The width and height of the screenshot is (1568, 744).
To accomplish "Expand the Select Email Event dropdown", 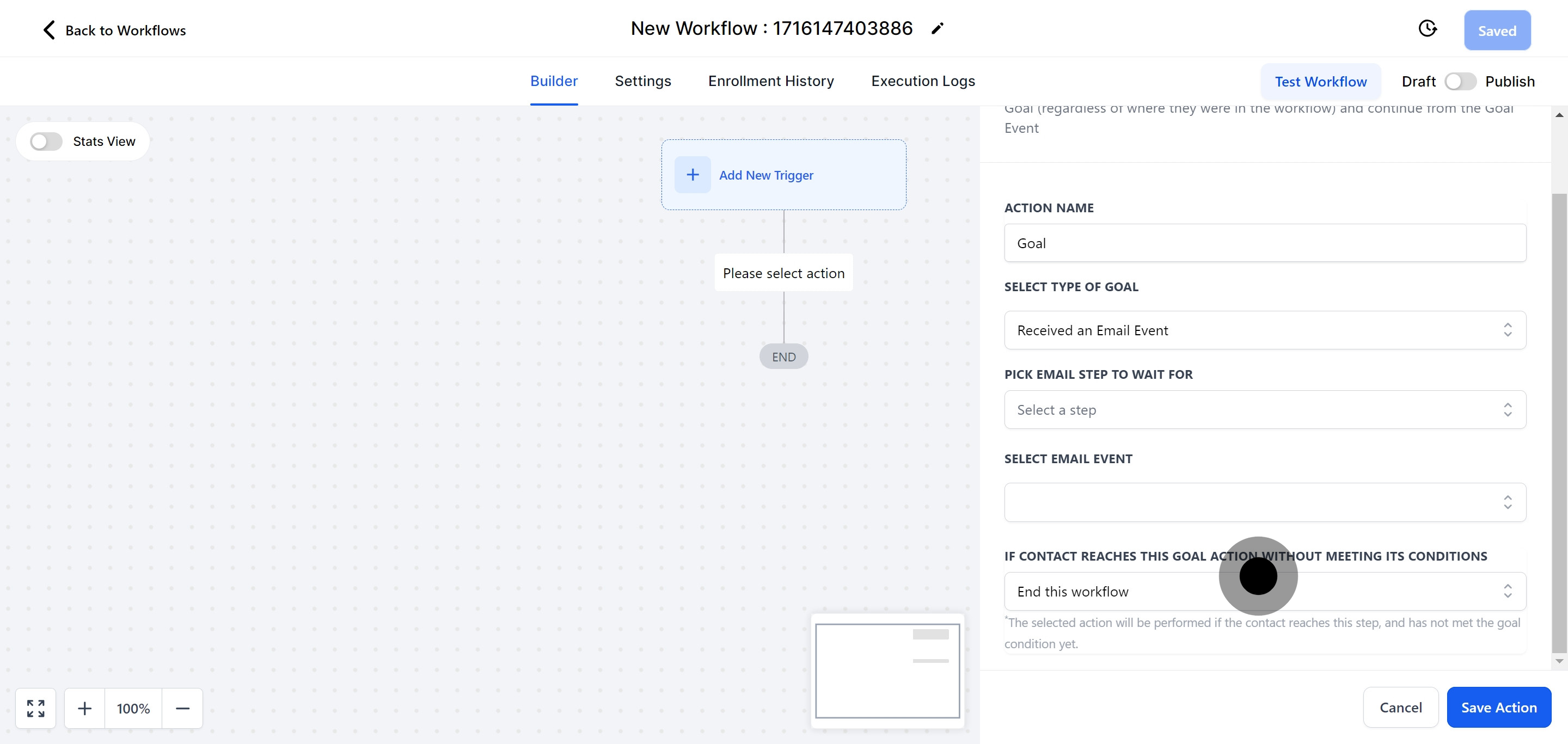I will [1264, 502].
